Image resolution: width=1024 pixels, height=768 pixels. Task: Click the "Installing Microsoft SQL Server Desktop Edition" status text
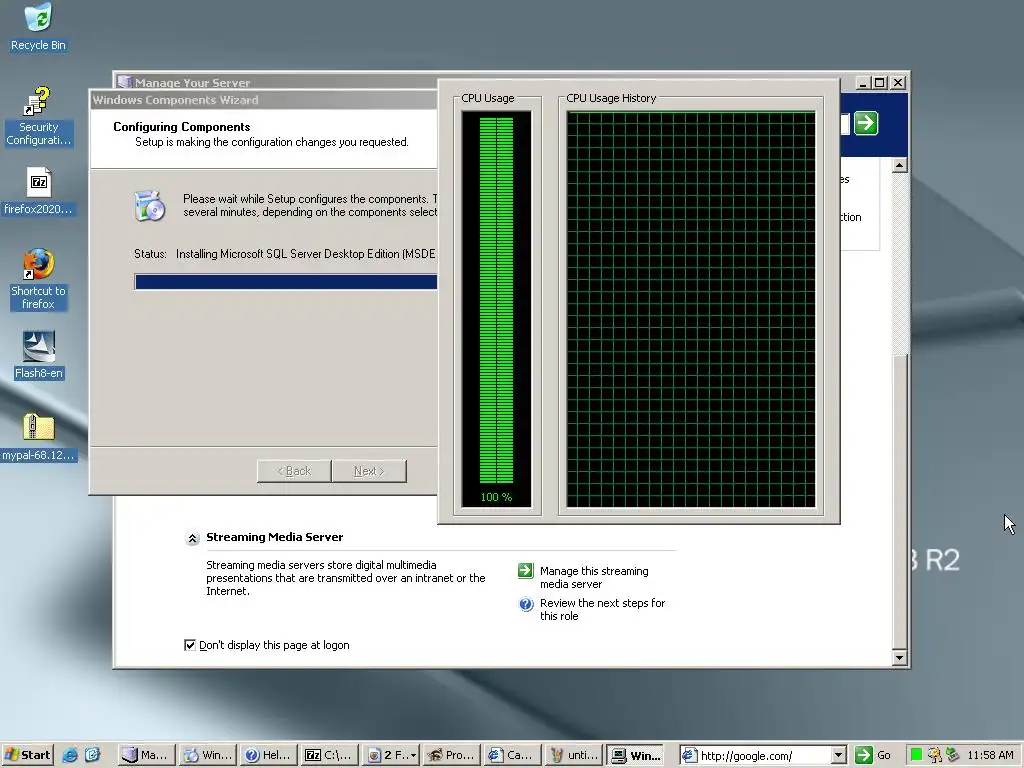306,254
